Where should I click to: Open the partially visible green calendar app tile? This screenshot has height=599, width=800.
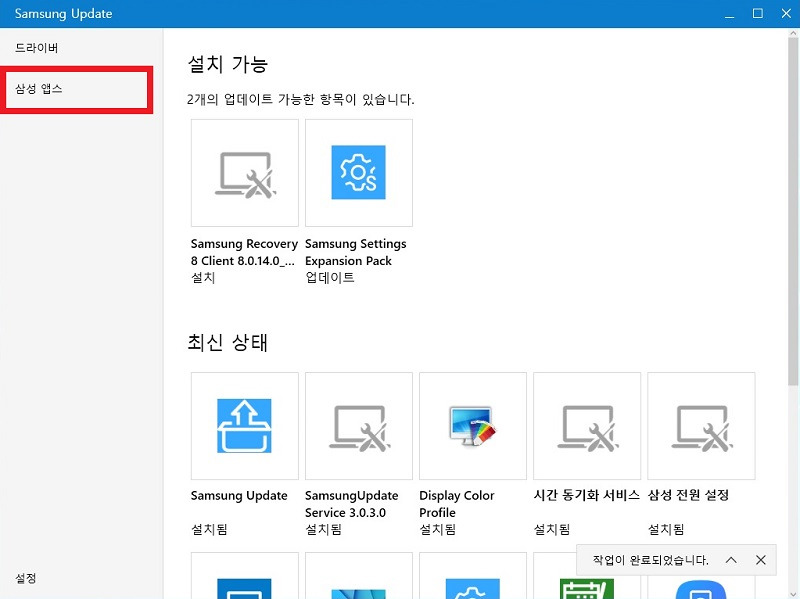point(587,576)
